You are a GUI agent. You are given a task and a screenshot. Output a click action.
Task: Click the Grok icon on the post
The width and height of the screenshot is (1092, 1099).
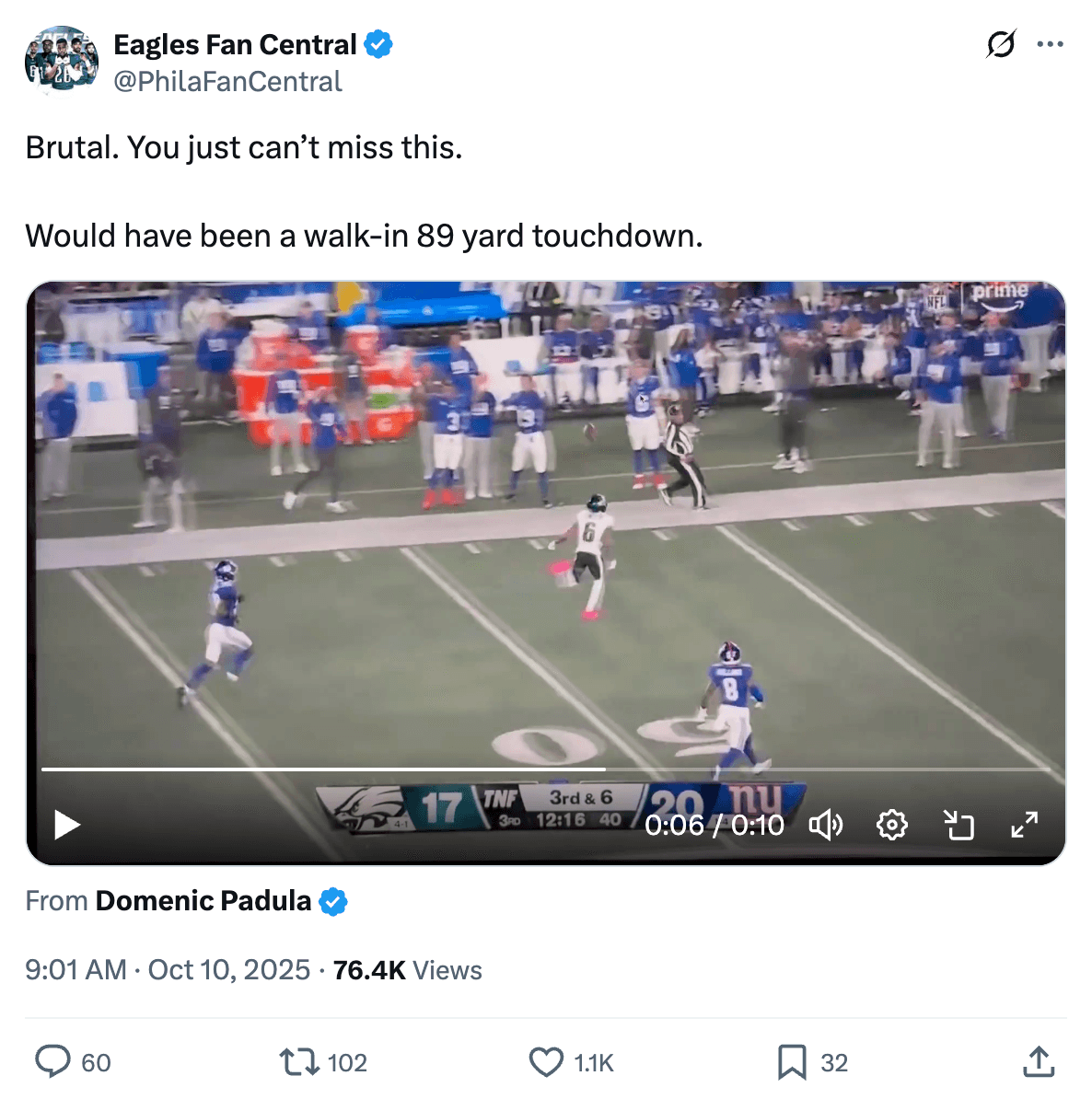click(1000, 44)
